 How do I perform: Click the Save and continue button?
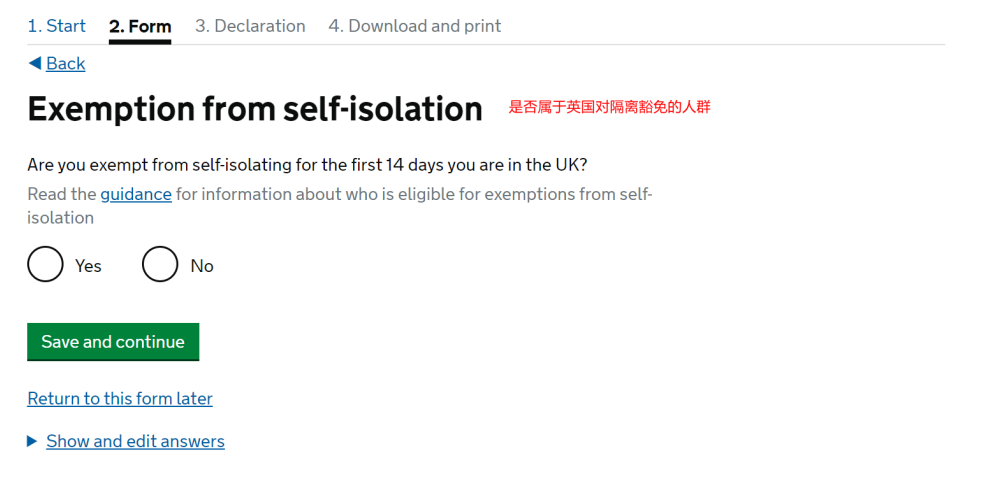[113, 342]
